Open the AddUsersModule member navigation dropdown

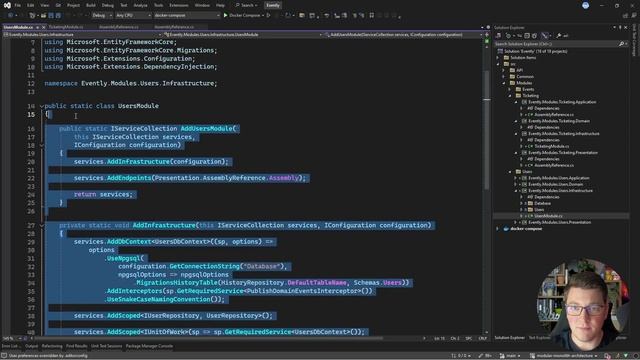403,35
